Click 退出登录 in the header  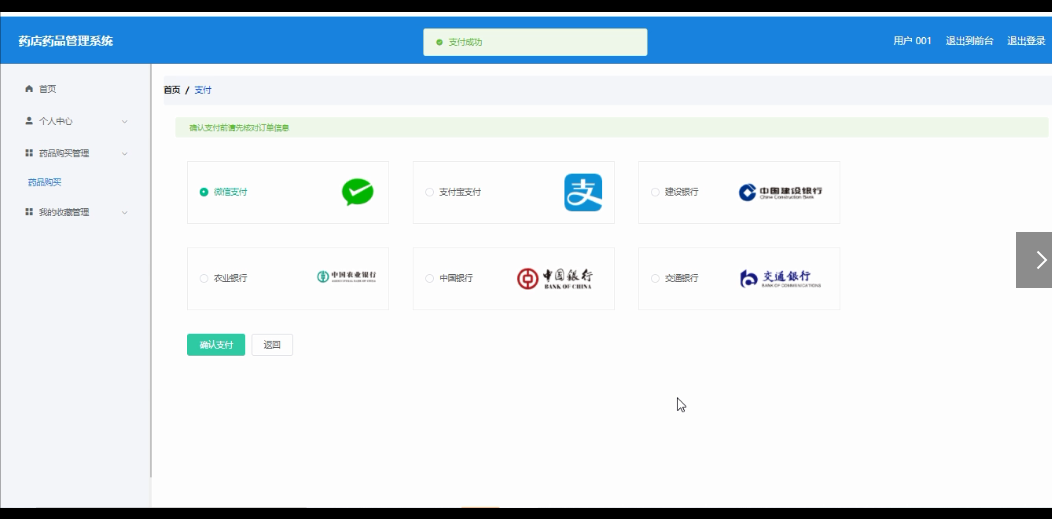pyautogui.click(x=1026, y=41)
